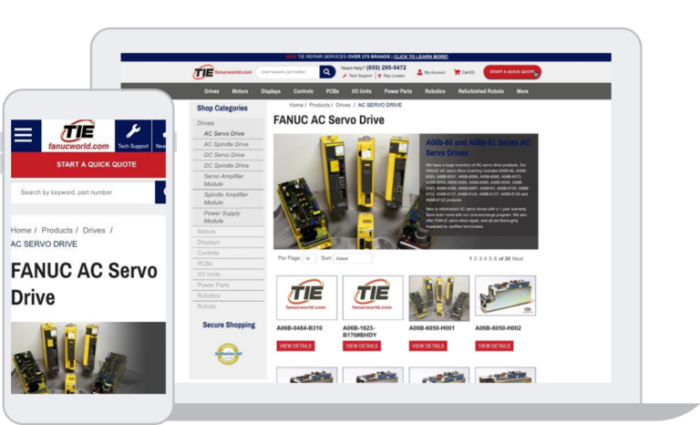Select Spindle Amplifier Module category
Screen dimensions: 700x425
[228, 198]
